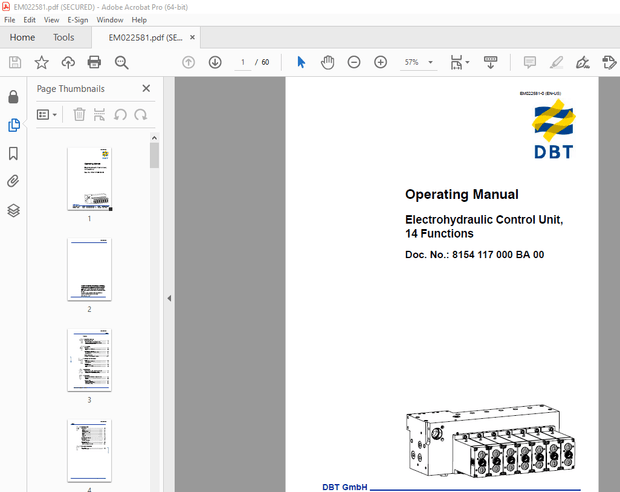Rotate pages clockwise icon
The image size is (620, 492).
(x=140, y=115)
